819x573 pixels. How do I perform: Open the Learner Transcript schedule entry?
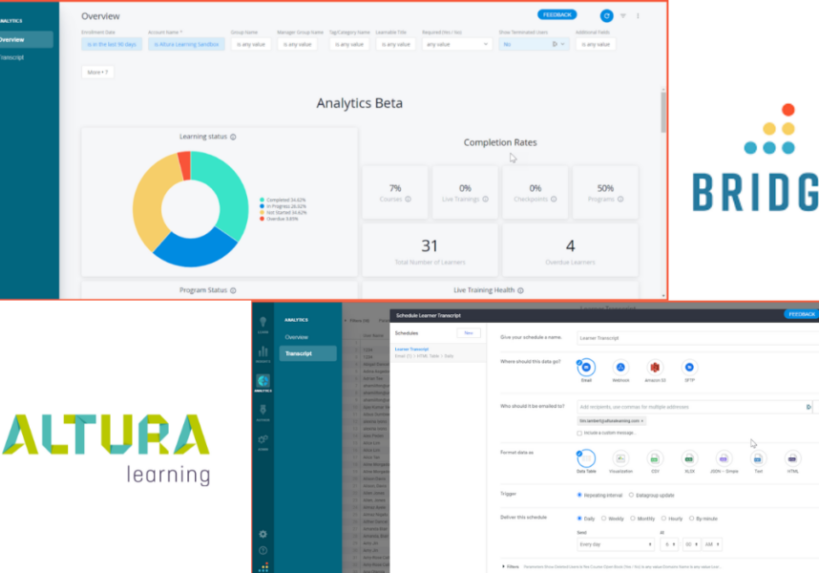pyautogui.click(x=438, y=352)
